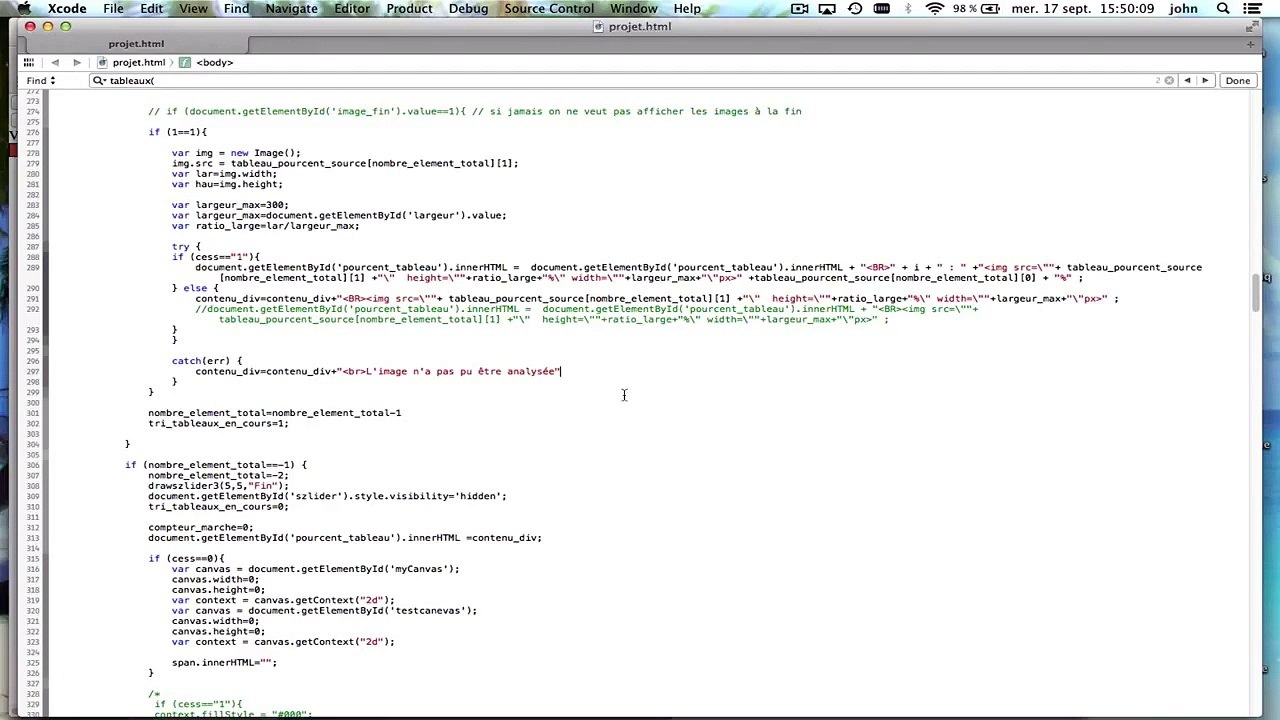Add a new editor tab with plus
Screen dimensions: 1280x720
[x=1250, y=44]
